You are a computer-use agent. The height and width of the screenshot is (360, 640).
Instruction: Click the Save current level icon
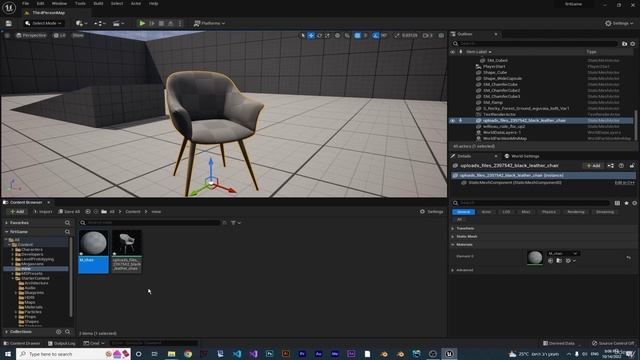(9, 23)
